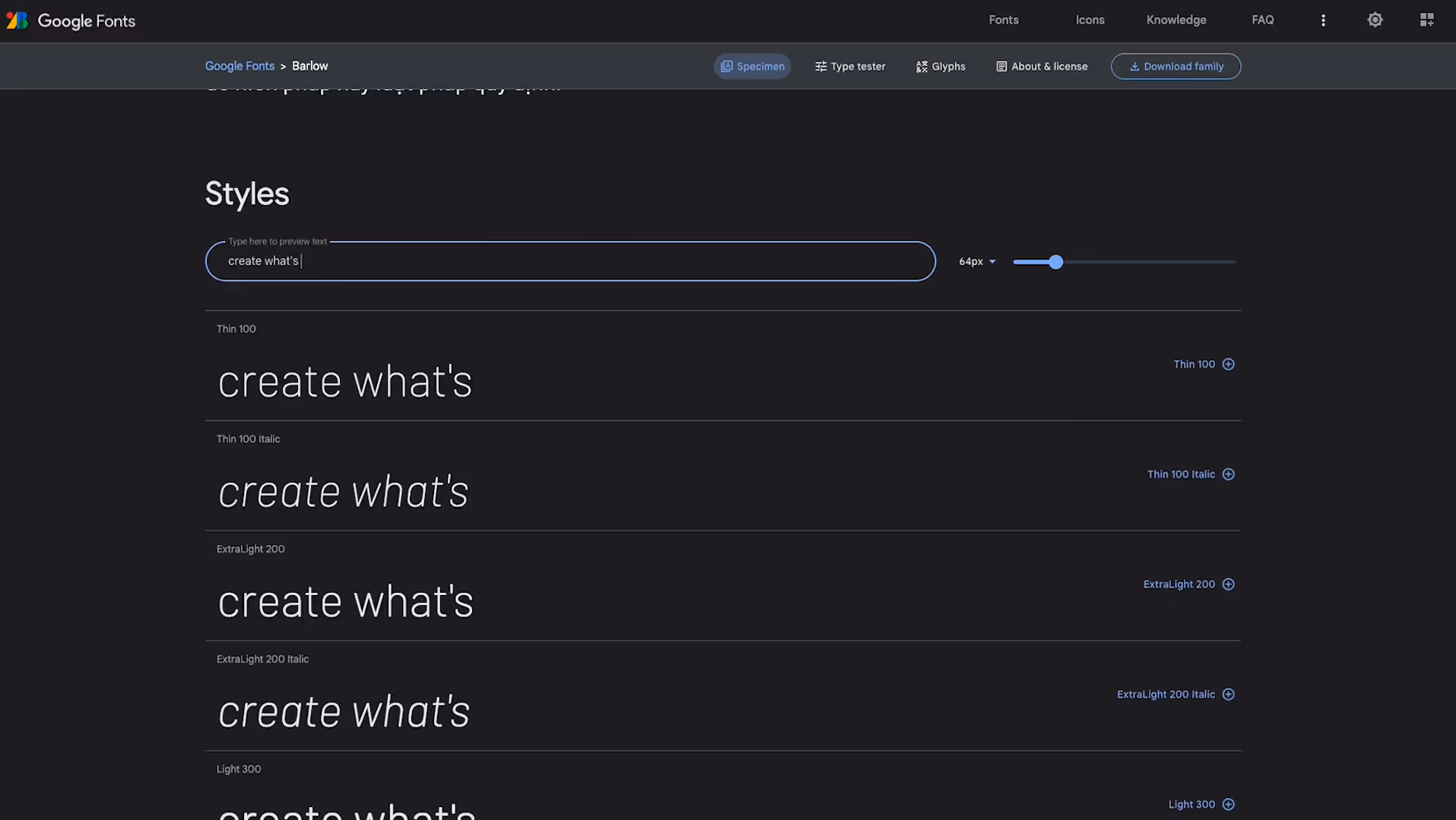Add the Thin 100 Italic plus icon

tap(1228, 475)
